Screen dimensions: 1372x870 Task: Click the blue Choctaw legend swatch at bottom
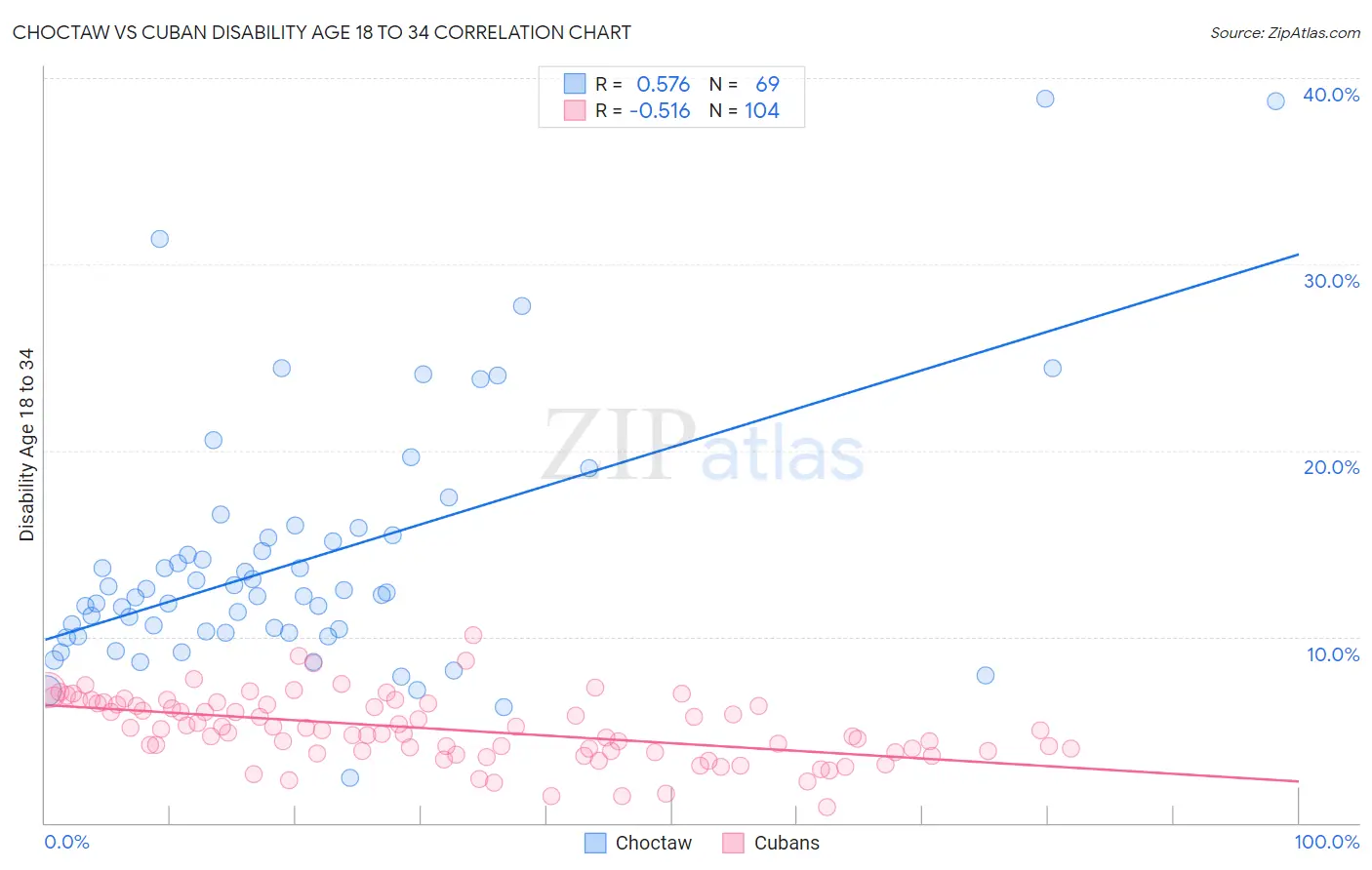pyautogui.click(x=596, y=843)
